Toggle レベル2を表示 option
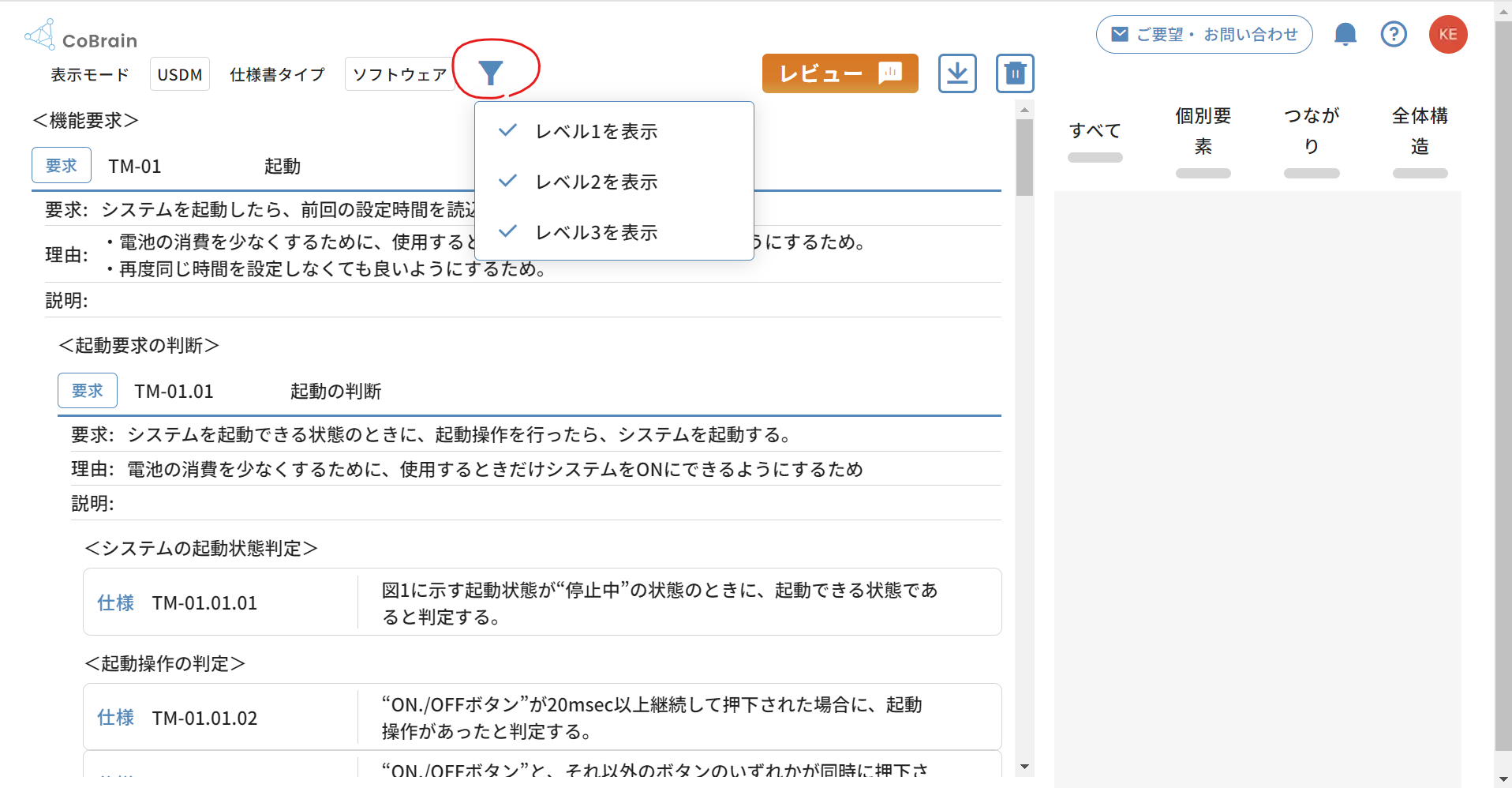1512x788 pixels. [614, 182]
